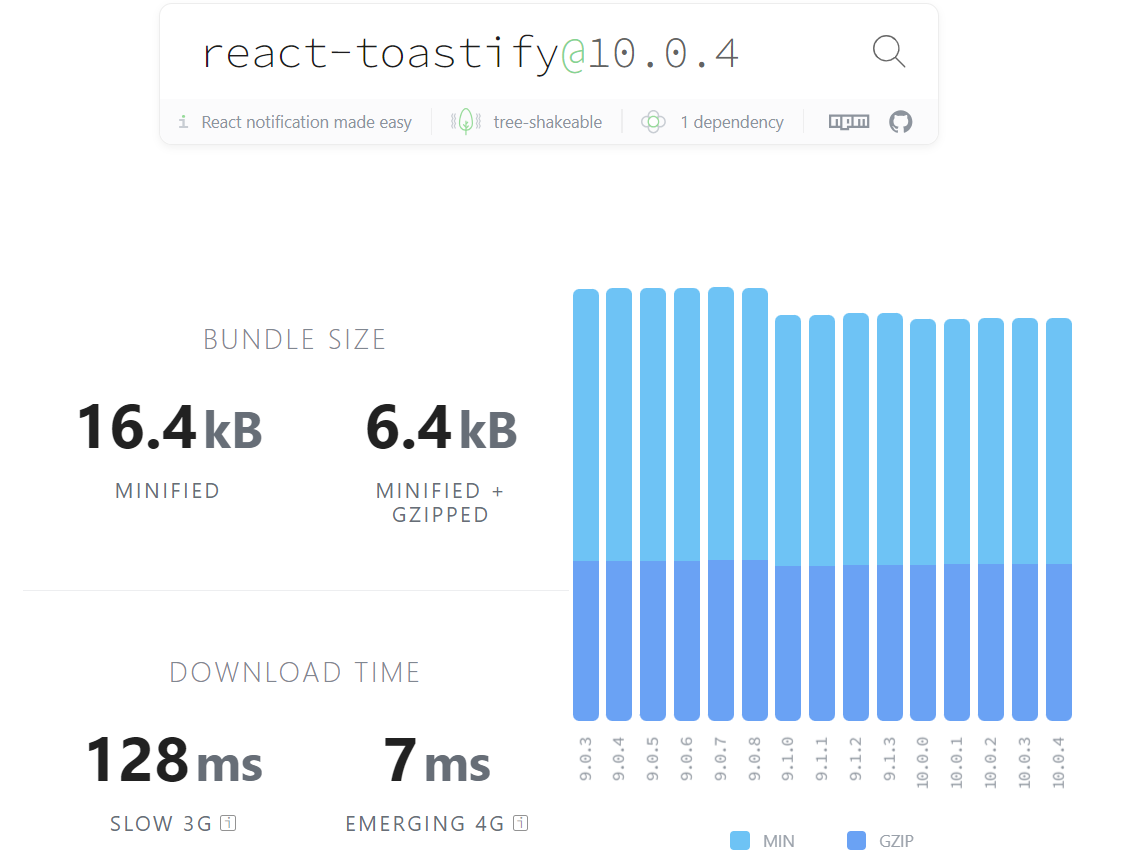Viewport: 1125px width, 864px height.
Task: Click the search magnifier icon
Action: pos(888,52)
